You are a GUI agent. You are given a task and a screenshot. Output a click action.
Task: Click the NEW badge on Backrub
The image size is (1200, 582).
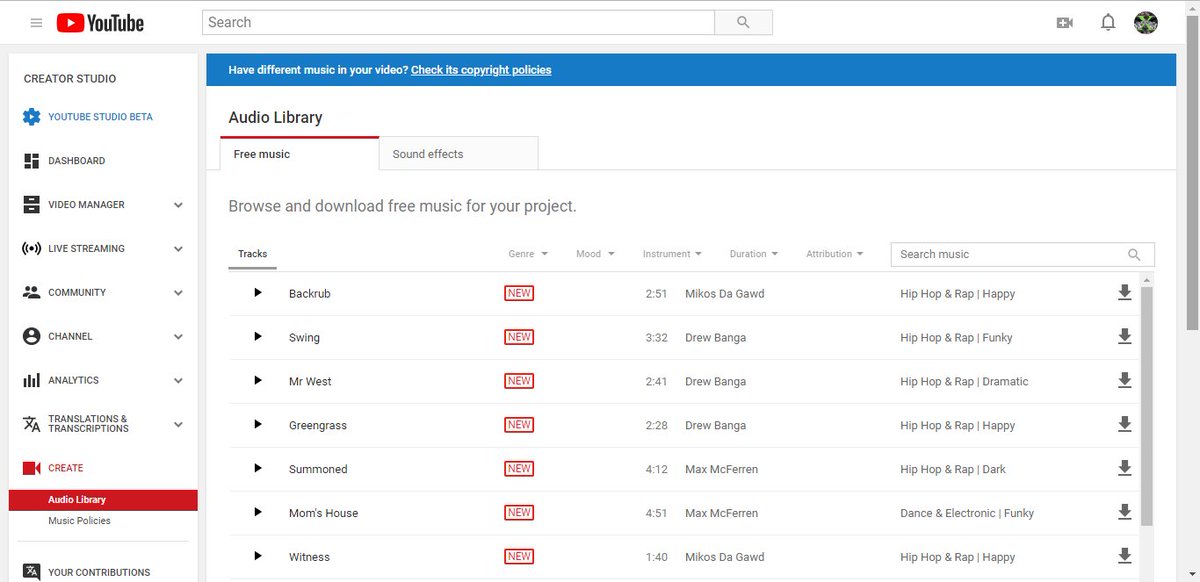(x=519, y=293)
